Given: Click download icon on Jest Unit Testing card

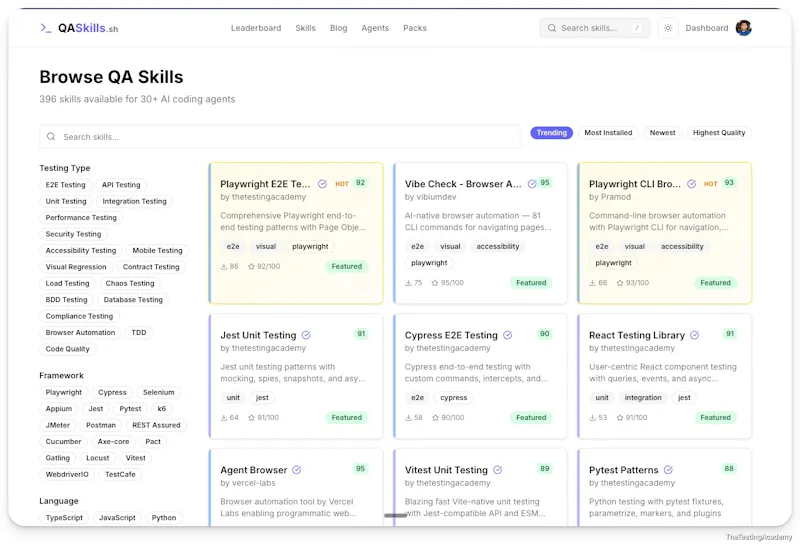Looking at the screenshot, I should click(223, 417).
